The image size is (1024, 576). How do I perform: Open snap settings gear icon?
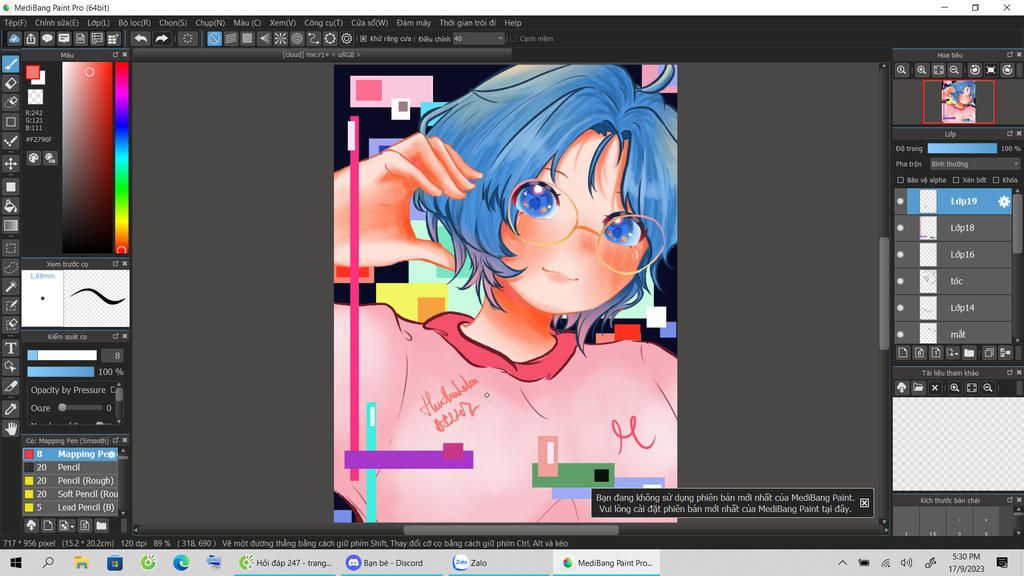pyautogui.click(x=347, y=39)
